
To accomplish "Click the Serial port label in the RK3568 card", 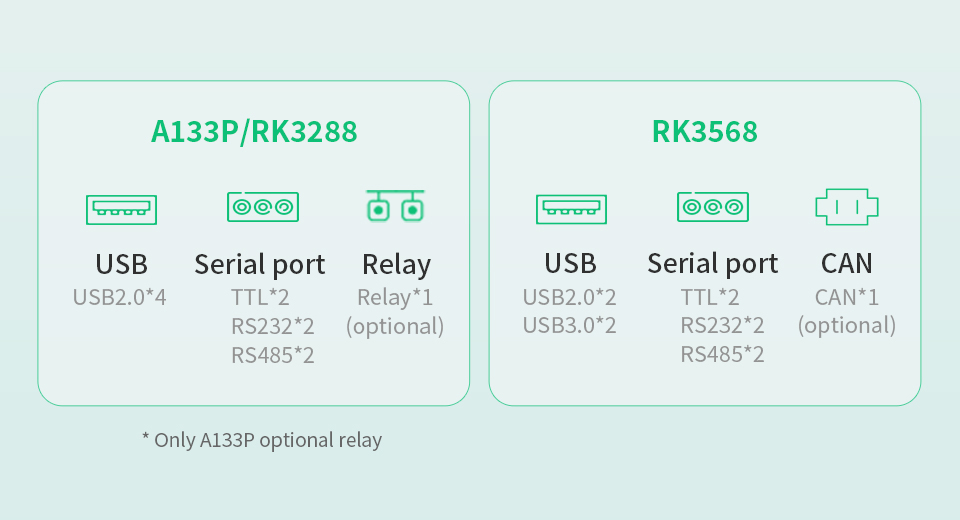I will point(712,264).
